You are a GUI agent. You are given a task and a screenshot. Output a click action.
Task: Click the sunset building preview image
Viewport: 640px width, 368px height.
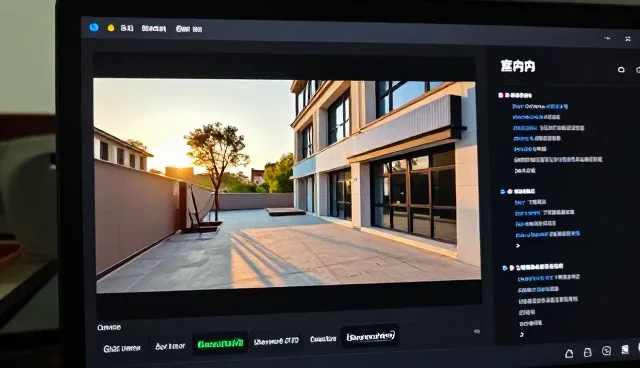288,185
